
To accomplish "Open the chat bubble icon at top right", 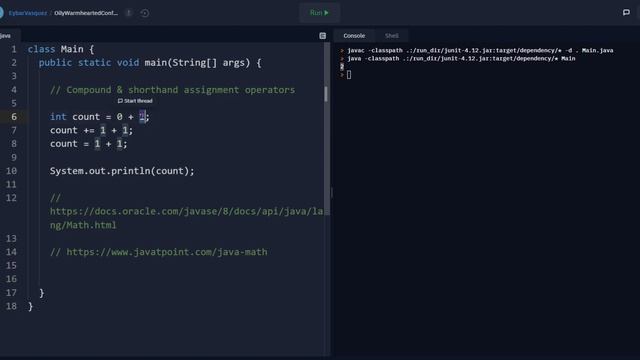I will (x=626, y=13).
